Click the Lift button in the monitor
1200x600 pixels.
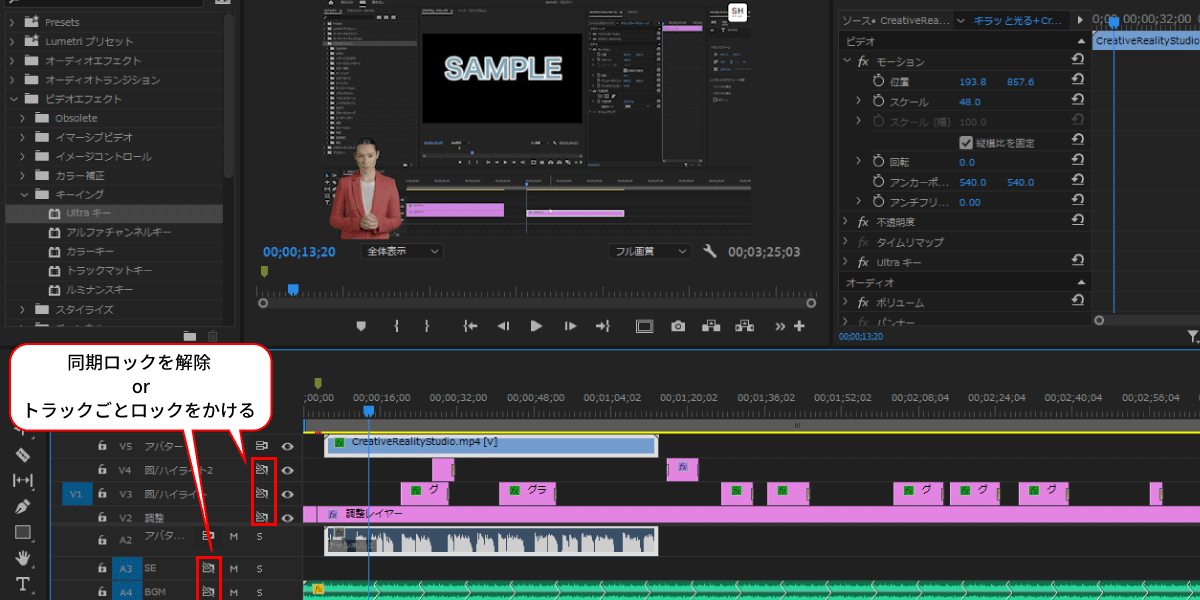pos(711,326)
